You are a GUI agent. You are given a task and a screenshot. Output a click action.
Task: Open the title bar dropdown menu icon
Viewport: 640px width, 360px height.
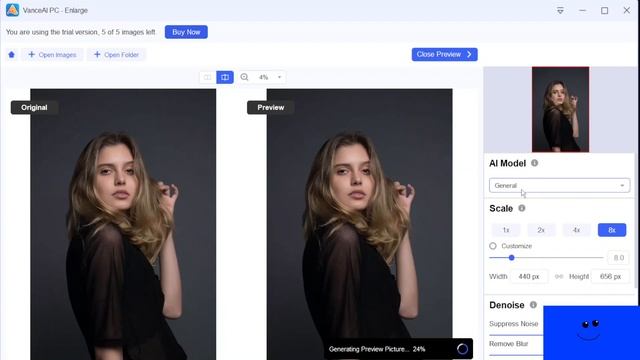[x=560, y=11]
